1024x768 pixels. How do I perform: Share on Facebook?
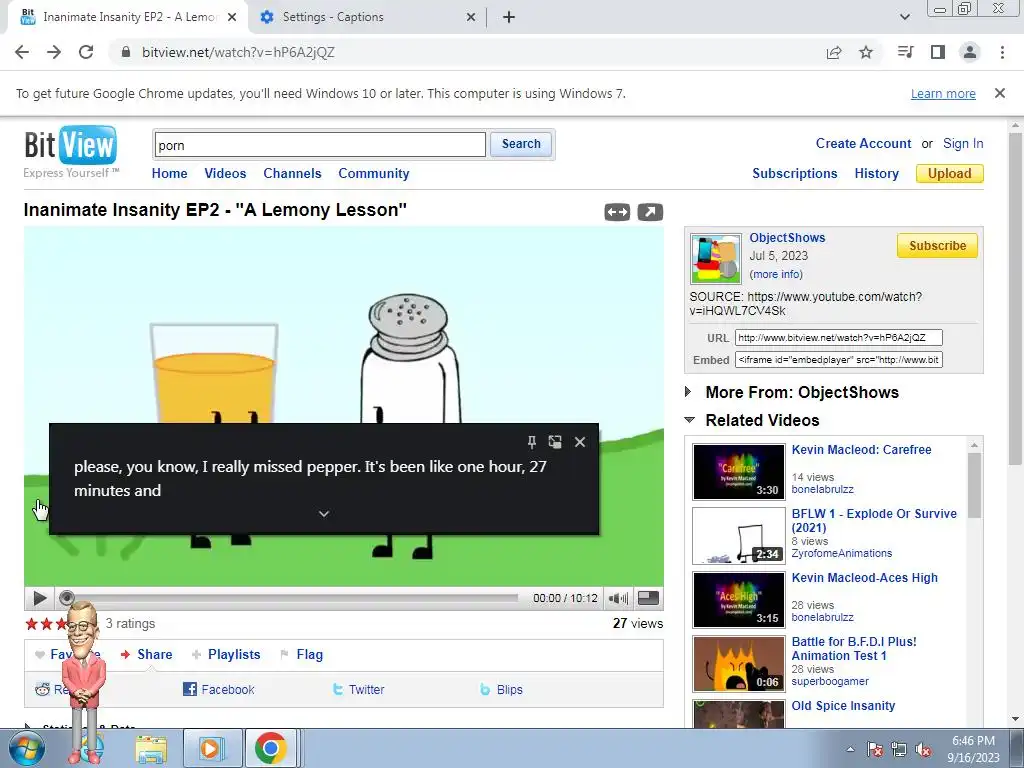click(x=219, y=690)
